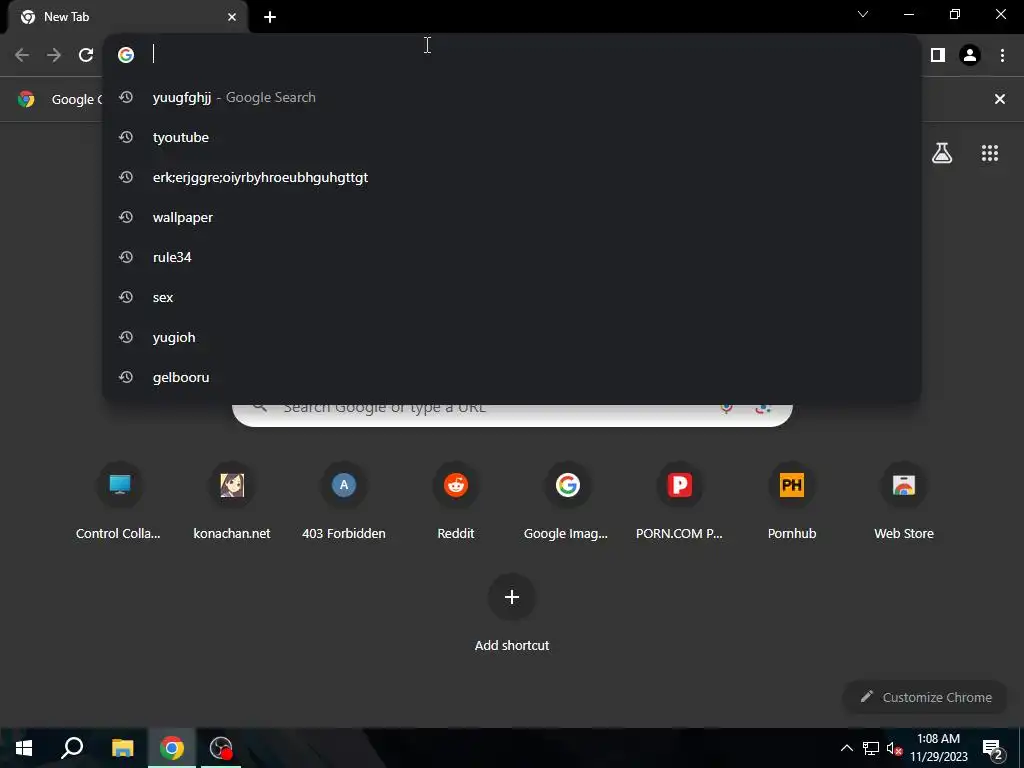1024x768 pixels.
Task: Open a new tab with the plus button
Action: tap(270, 17)
